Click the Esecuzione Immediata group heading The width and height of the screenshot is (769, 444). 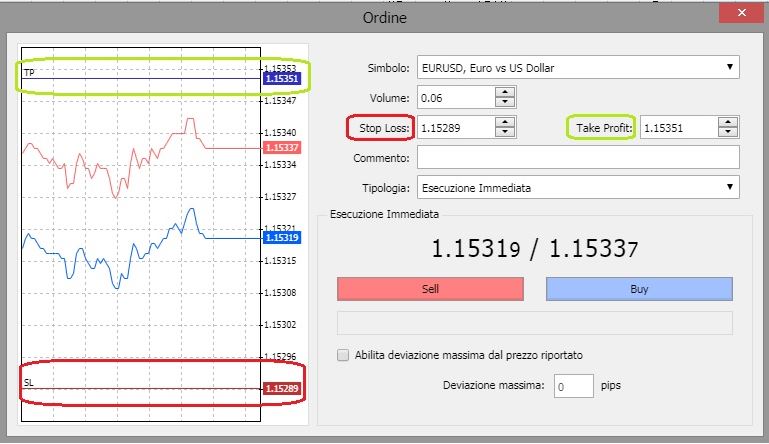coord(384,214)
